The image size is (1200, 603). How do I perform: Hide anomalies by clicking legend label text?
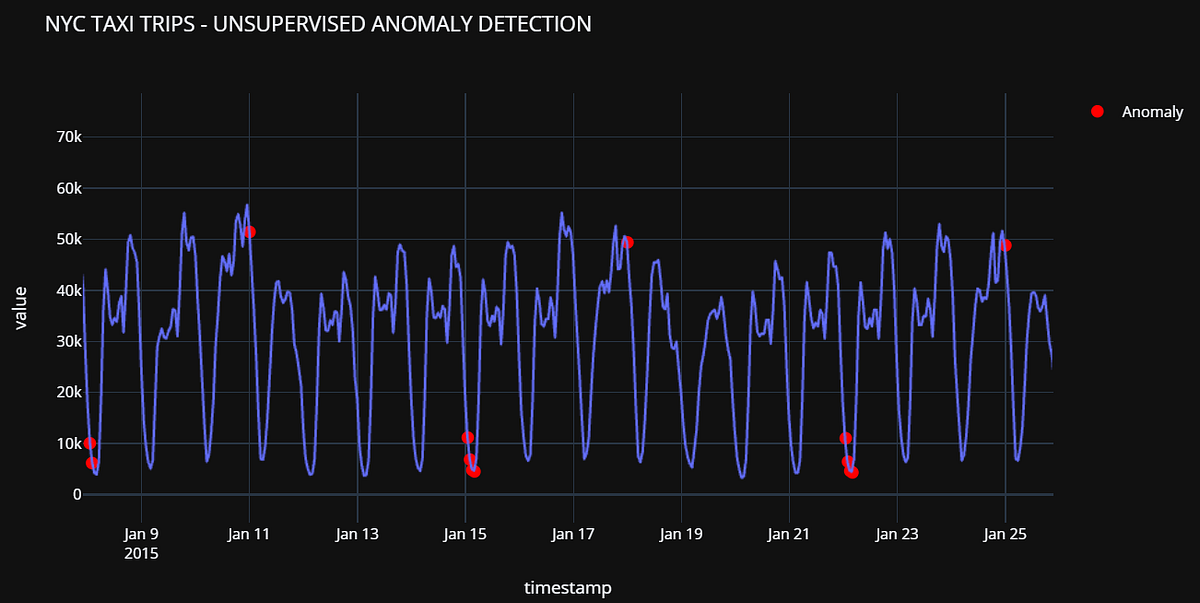(x=1152, y=112)
